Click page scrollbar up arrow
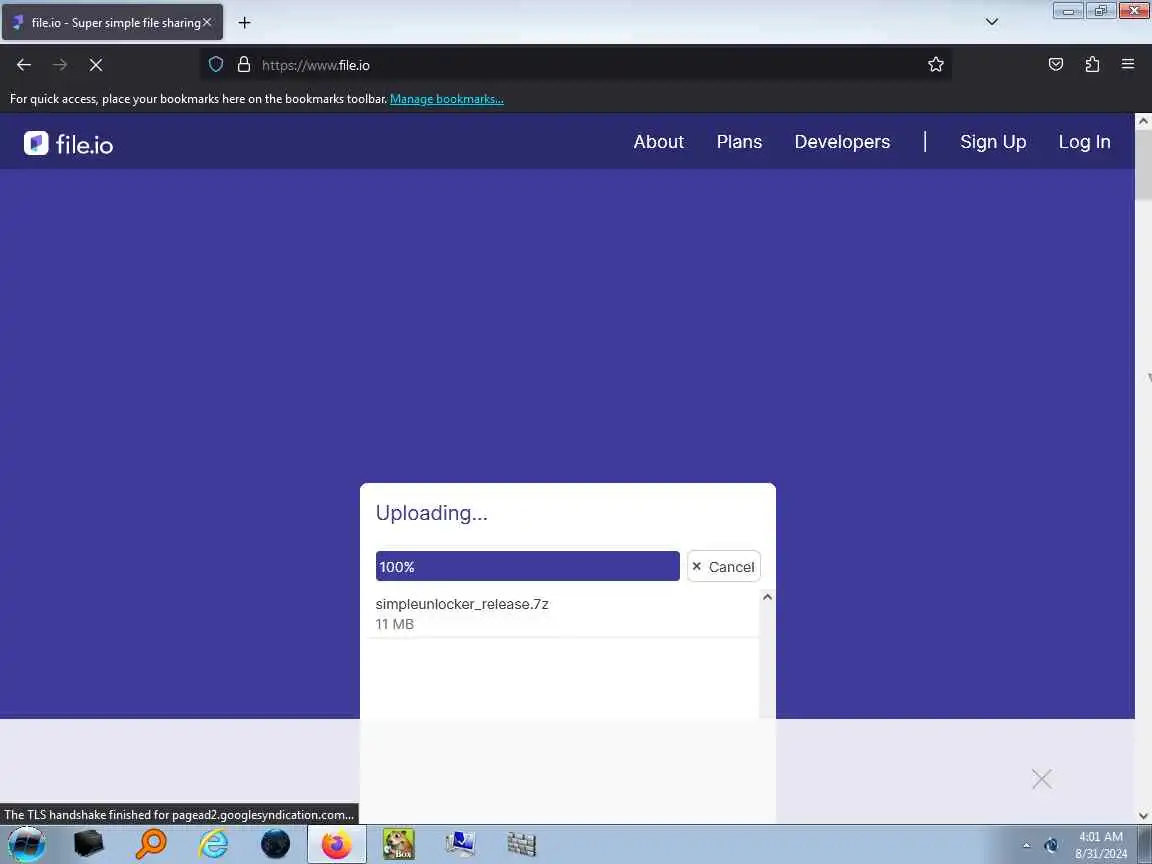The image size is (1152, 864). [x=1143, y=121]
